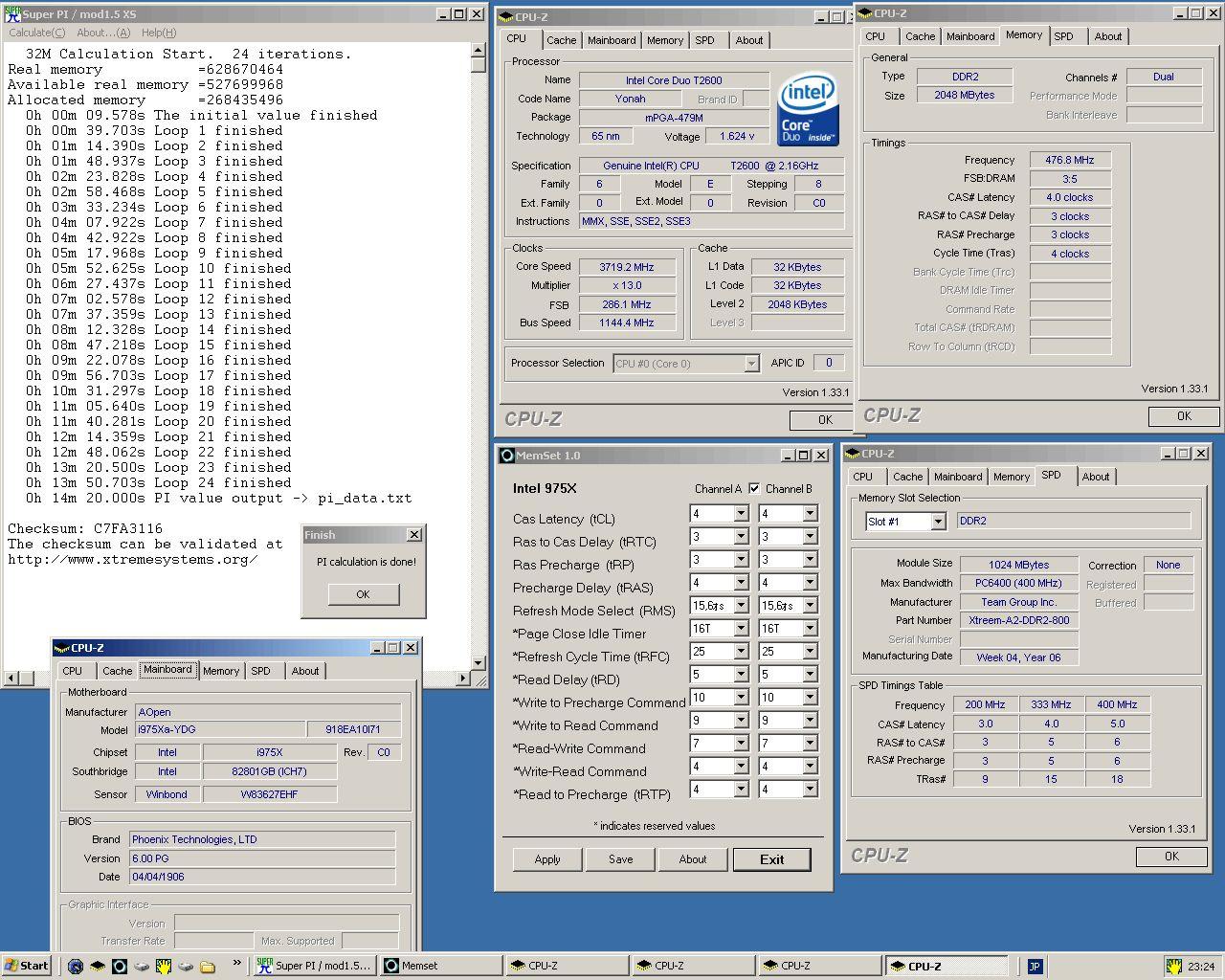This screenshot has width=1225, height=980.
Task: Click the blue globe icon in quick launch
Action: (76, 966)
